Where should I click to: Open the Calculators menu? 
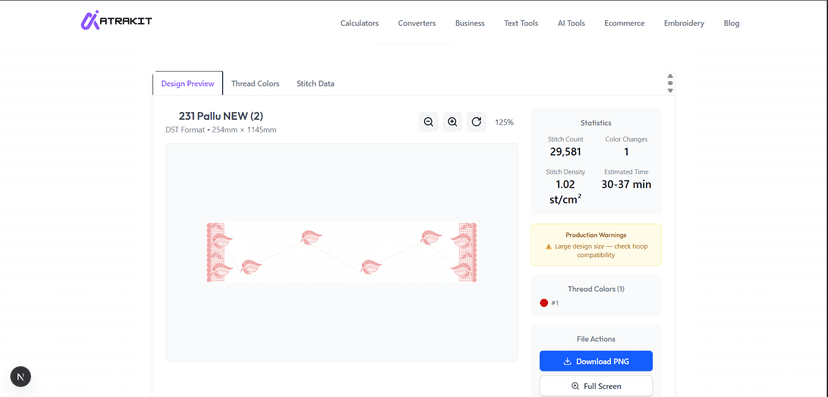(x=360, y=23)
